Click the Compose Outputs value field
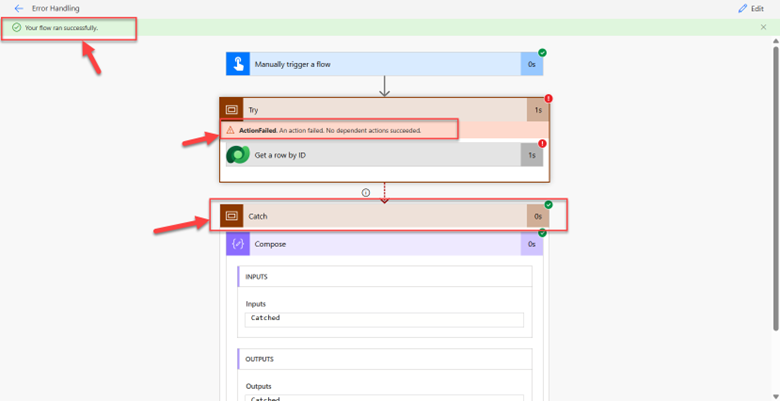 384,397
